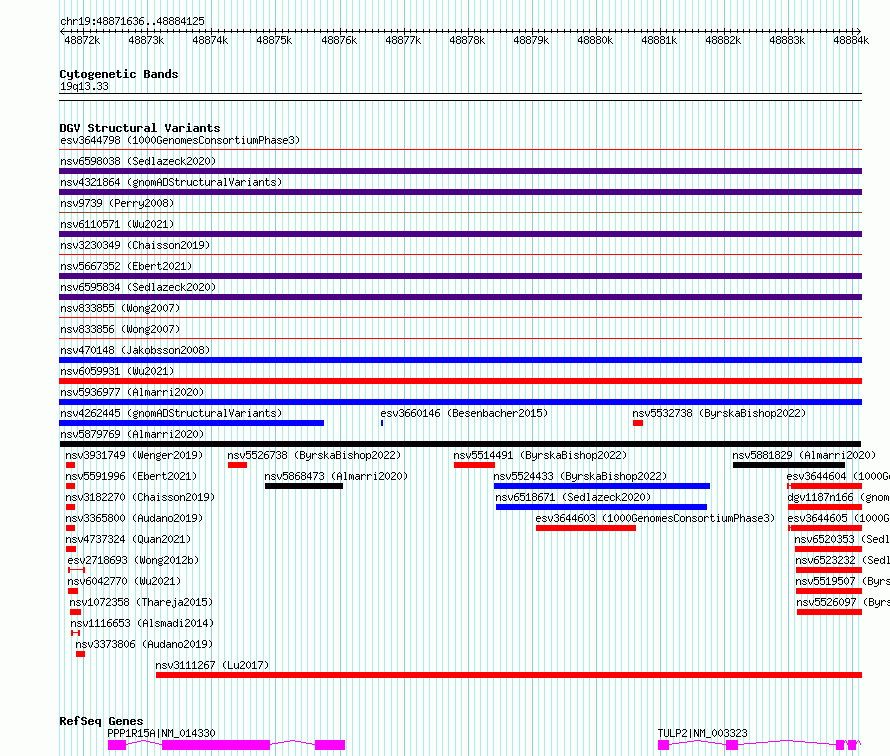The width and height of the screenshot is (890, 756).
Task: Select nsv6059931 (Wu2021) label
Action: 117,371
